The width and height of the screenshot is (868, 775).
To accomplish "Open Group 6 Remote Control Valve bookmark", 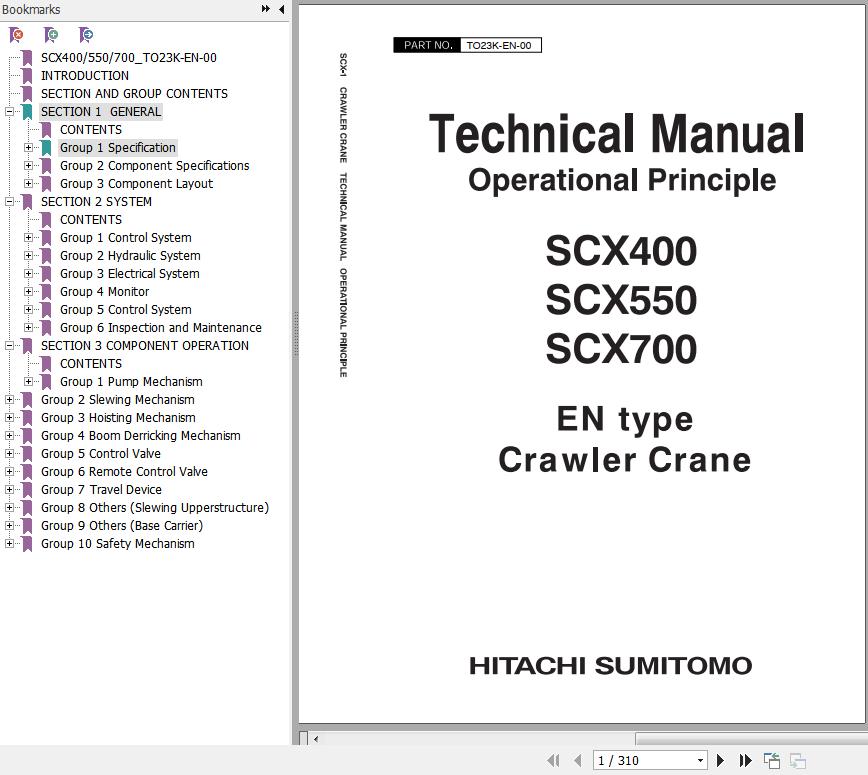I will pyautogui.click(x=124, y=472).
